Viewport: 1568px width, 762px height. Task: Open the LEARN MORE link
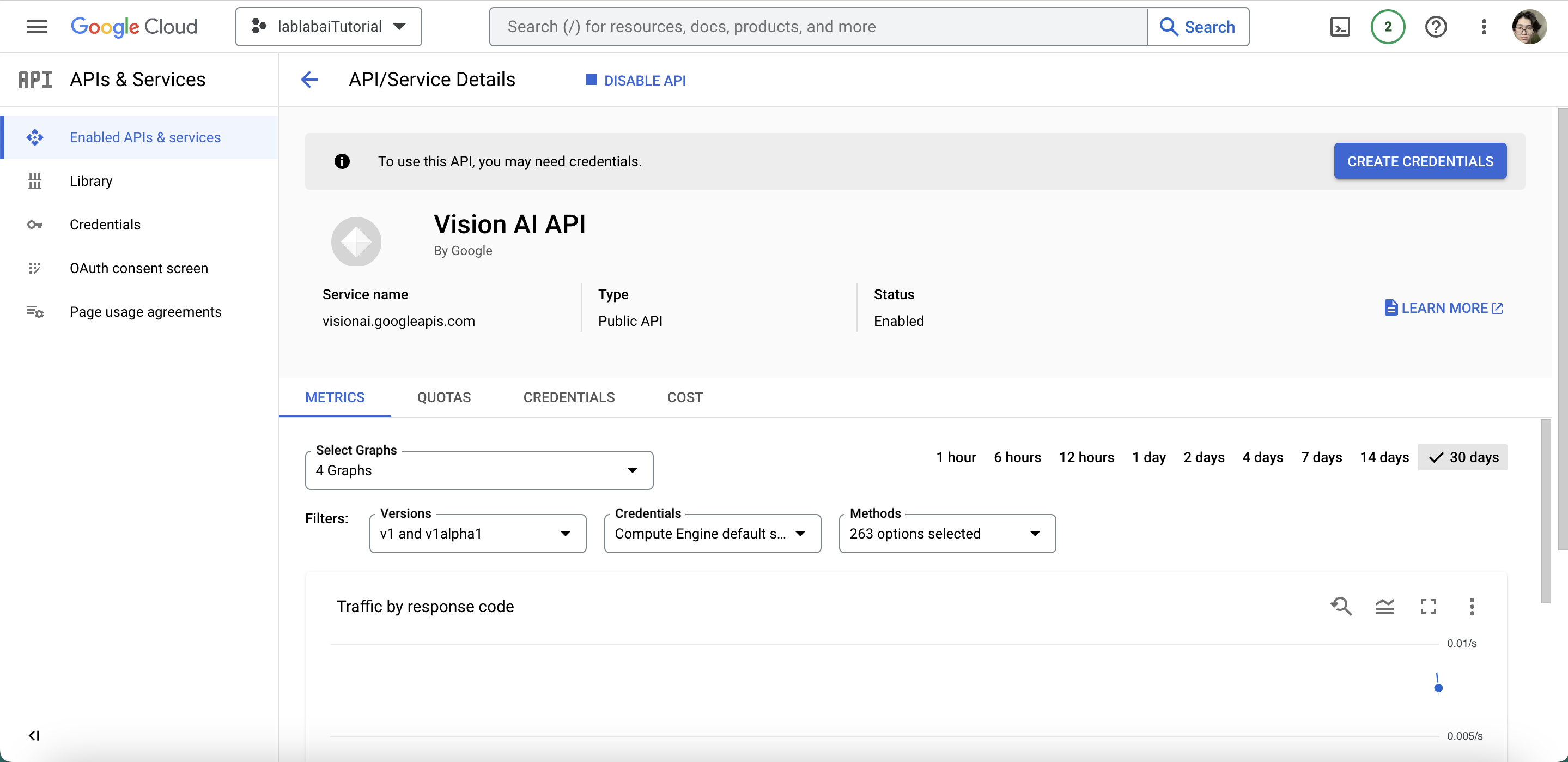(x=1443, y=308)
